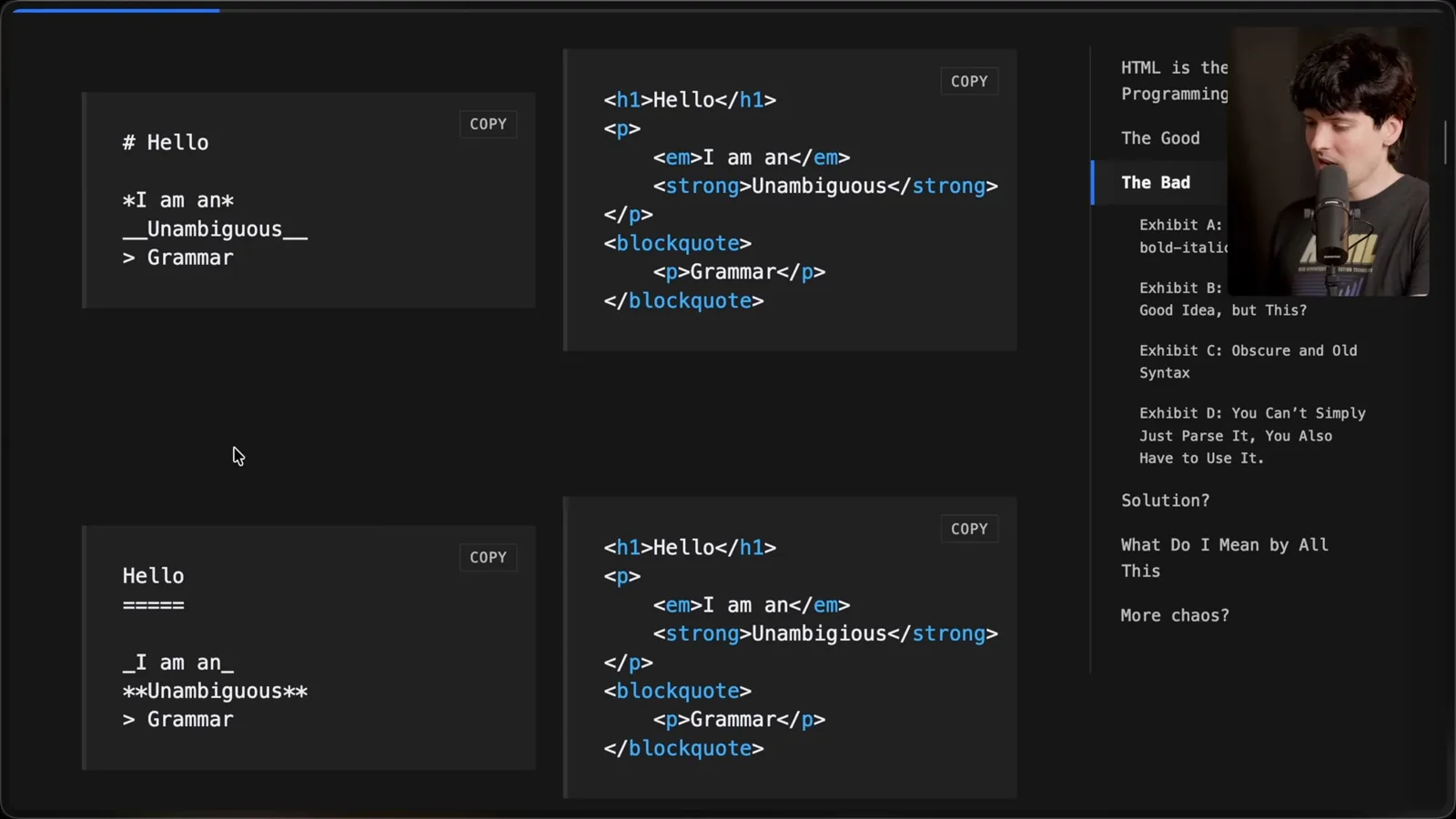Click '<p>Grammar</p>' in the lower HTML block
The width and height of the screenshot is (1456, 819).
pyautogui.click(x=739, y=720)
